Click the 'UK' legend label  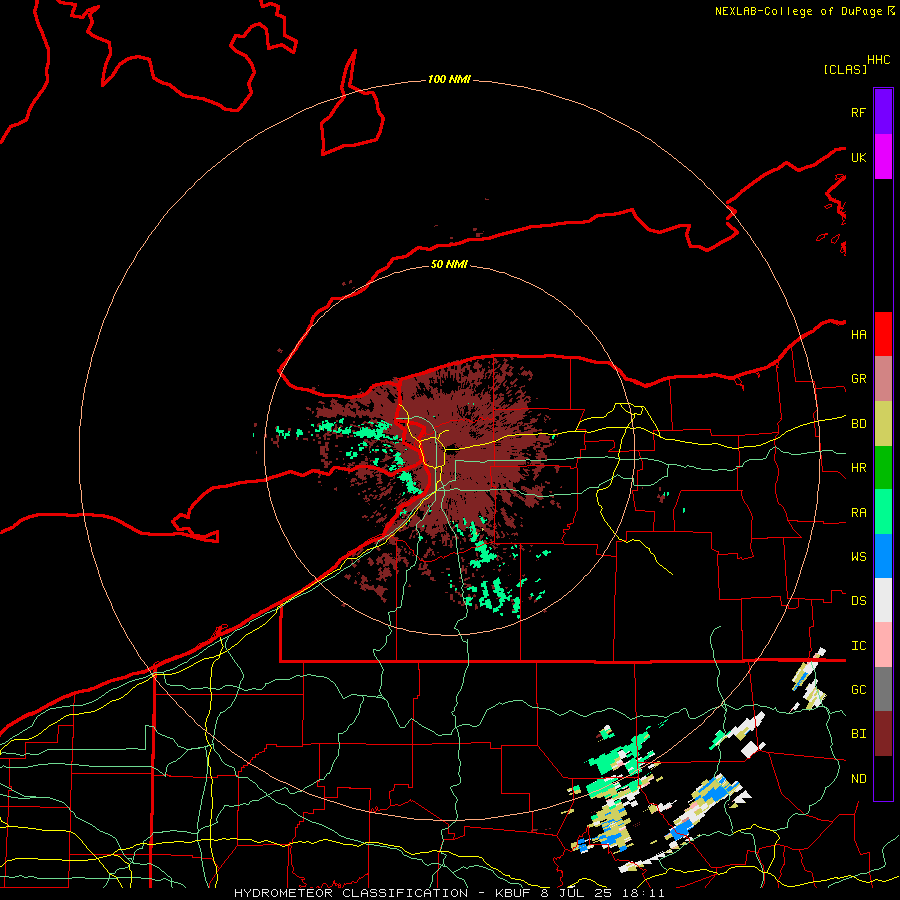[x=858, y=157]
